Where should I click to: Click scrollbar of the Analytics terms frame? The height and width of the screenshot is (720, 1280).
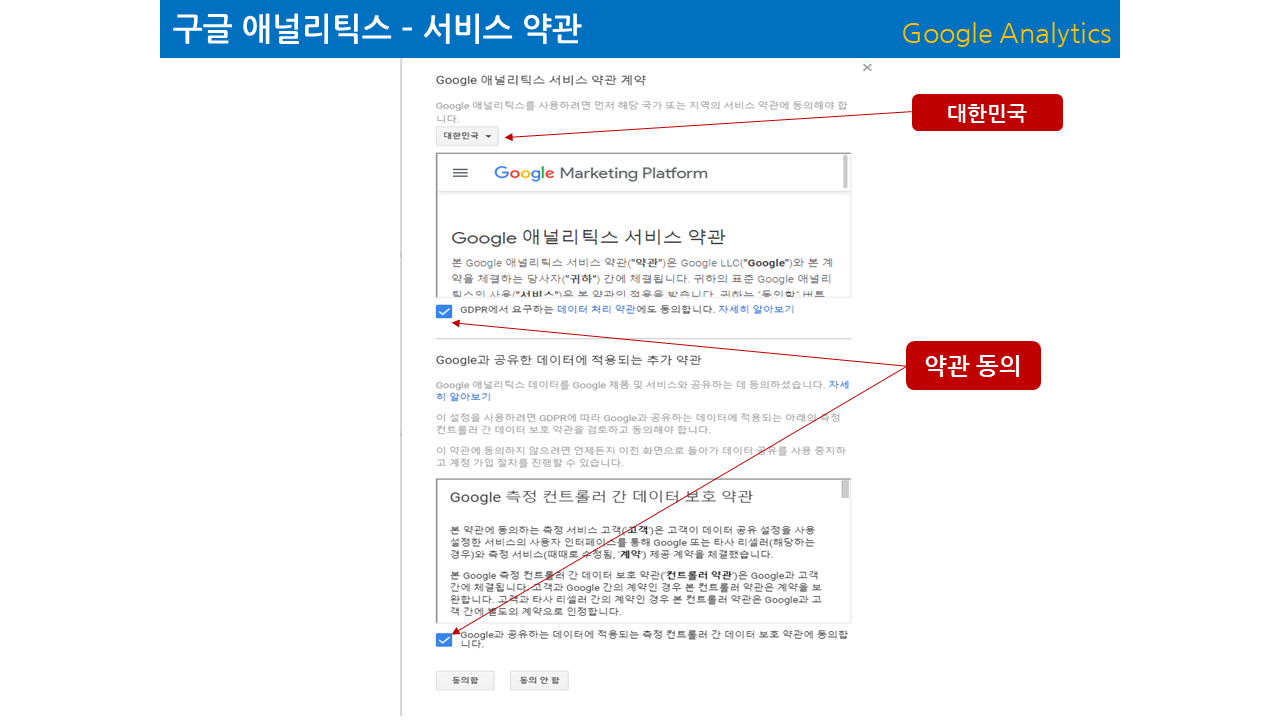tap(846, 172)
